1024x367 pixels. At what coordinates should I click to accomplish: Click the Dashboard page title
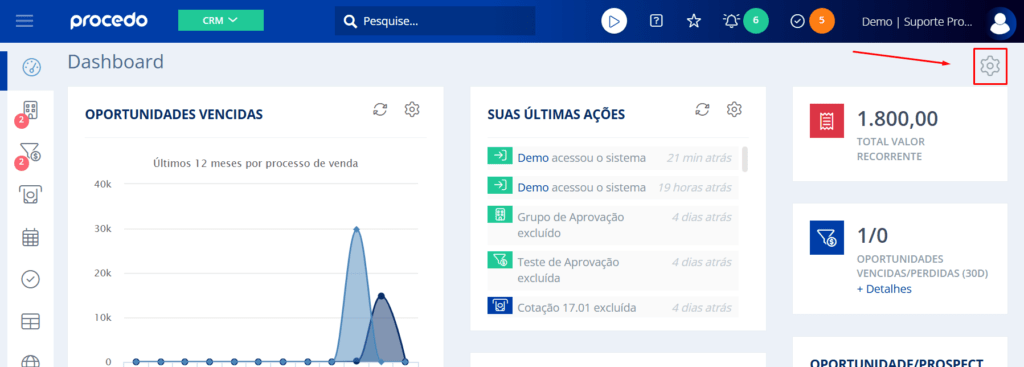tap(116, 62)
